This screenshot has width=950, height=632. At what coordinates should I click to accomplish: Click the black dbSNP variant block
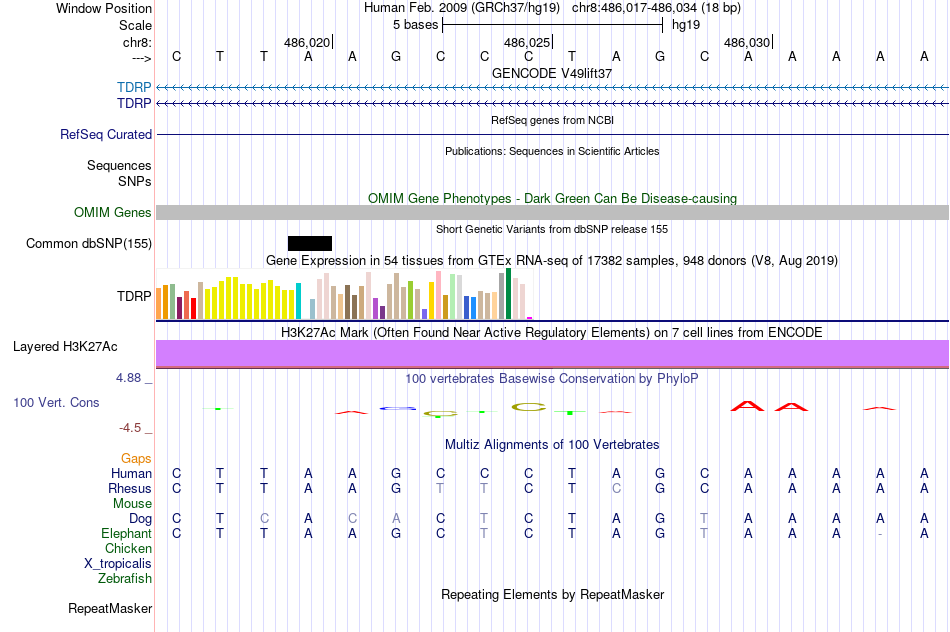click(310, 243)
